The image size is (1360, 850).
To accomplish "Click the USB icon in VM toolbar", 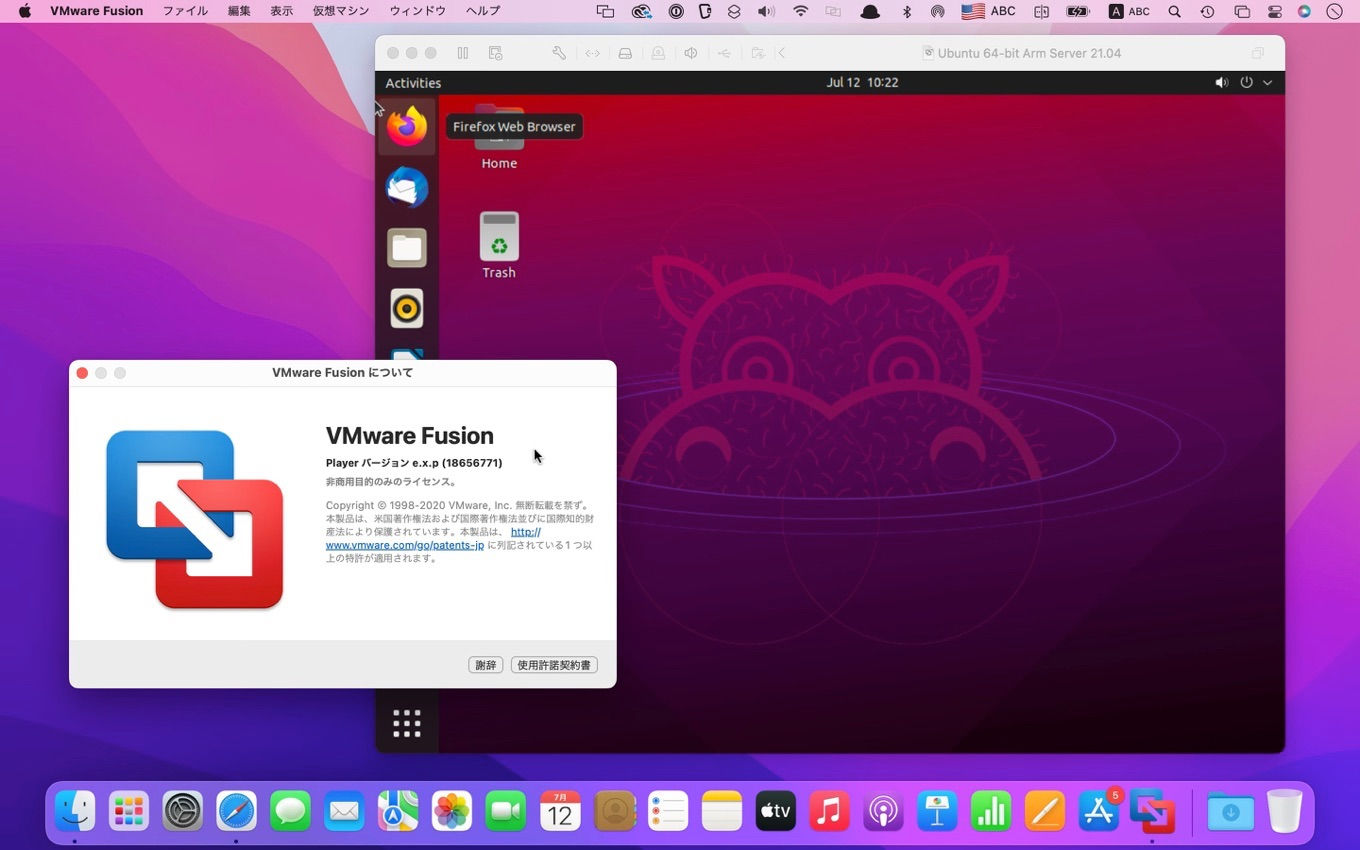I will (725, 53).
